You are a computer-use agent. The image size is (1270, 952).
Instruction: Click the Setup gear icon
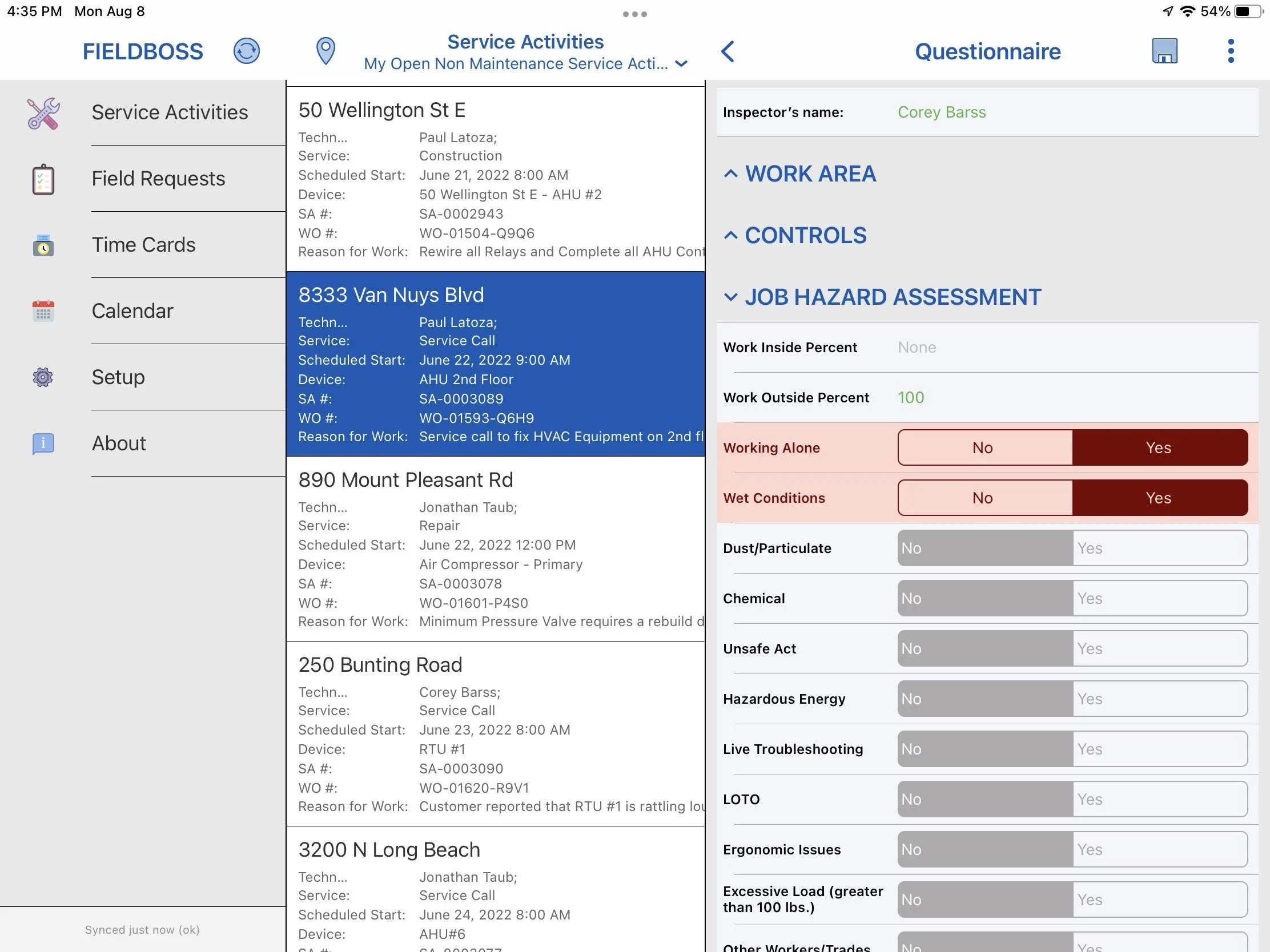[x=43, y=377]
